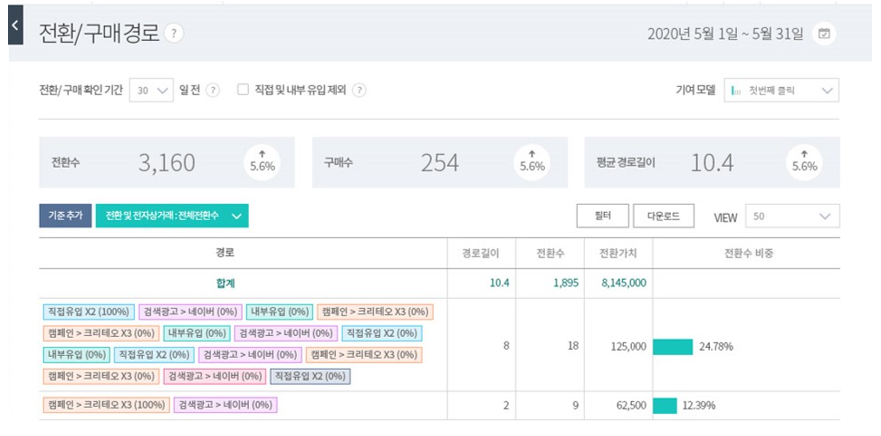Screen dimensions: 881x436
Task: Click the back arrow beside 전환/구매경로
Action: (14, 29)
